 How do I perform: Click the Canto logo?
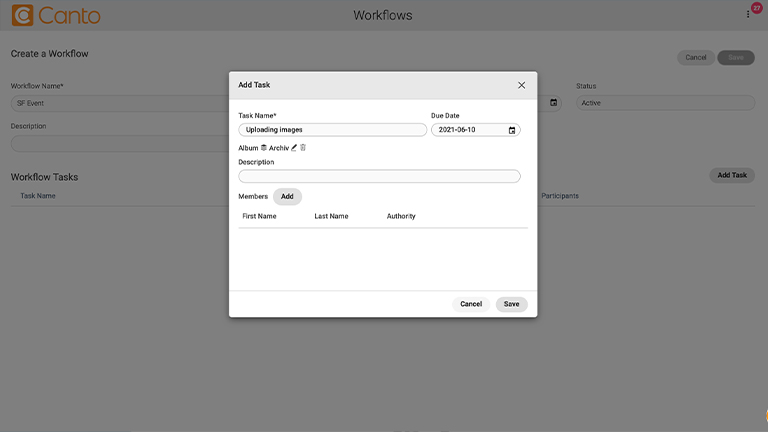[x=56, y=15]
